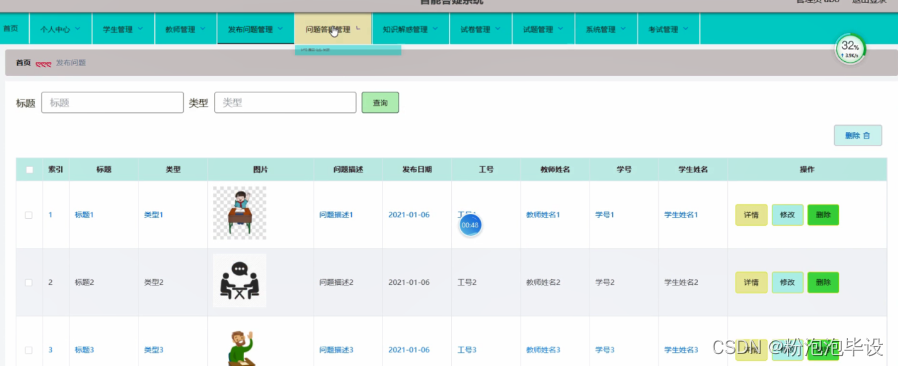Click 详情 for row 标题2

click(751, 282)
